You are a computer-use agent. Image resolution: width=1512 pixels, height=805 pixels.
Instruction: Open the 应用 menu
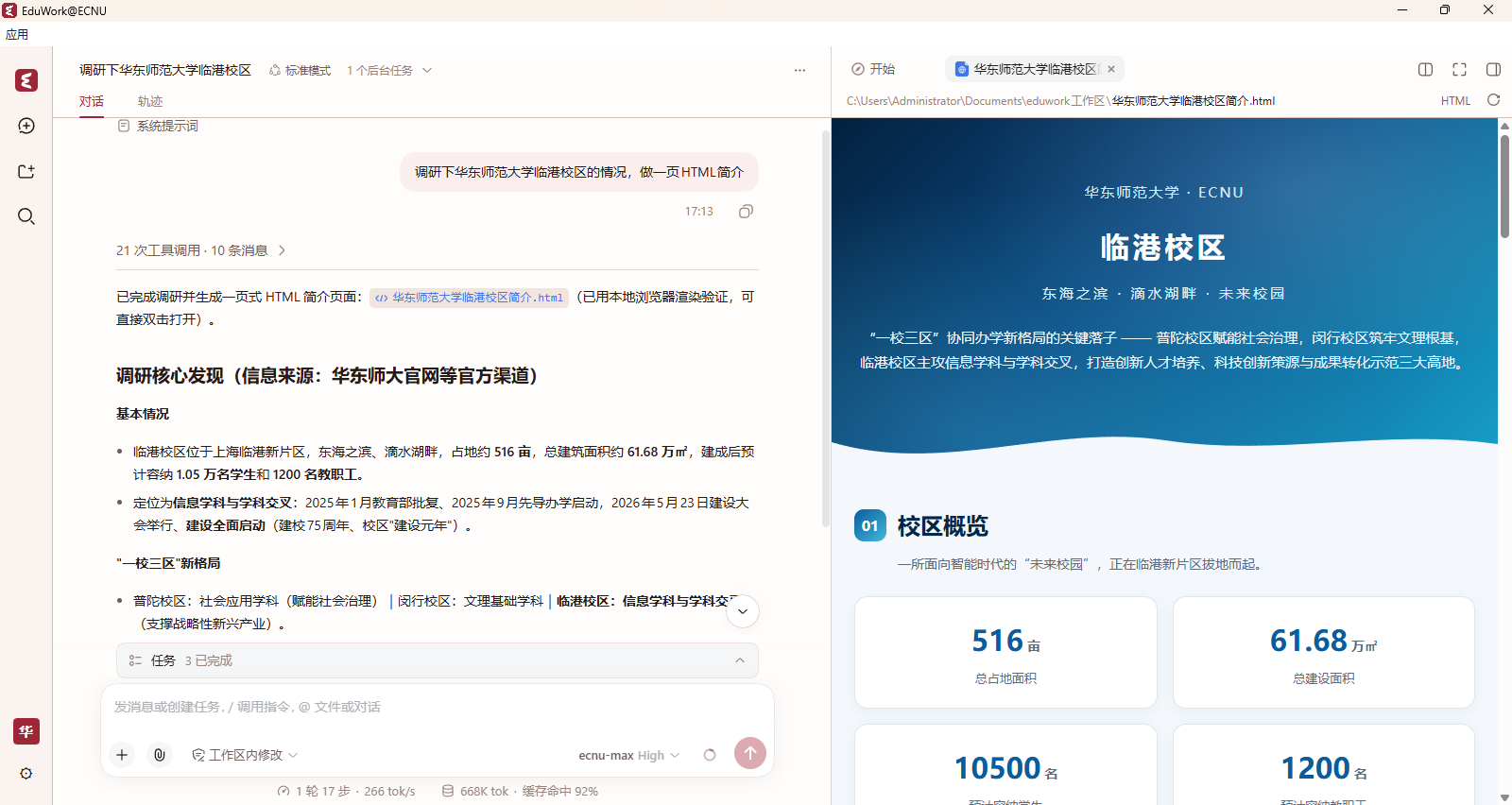pos(17,34)
